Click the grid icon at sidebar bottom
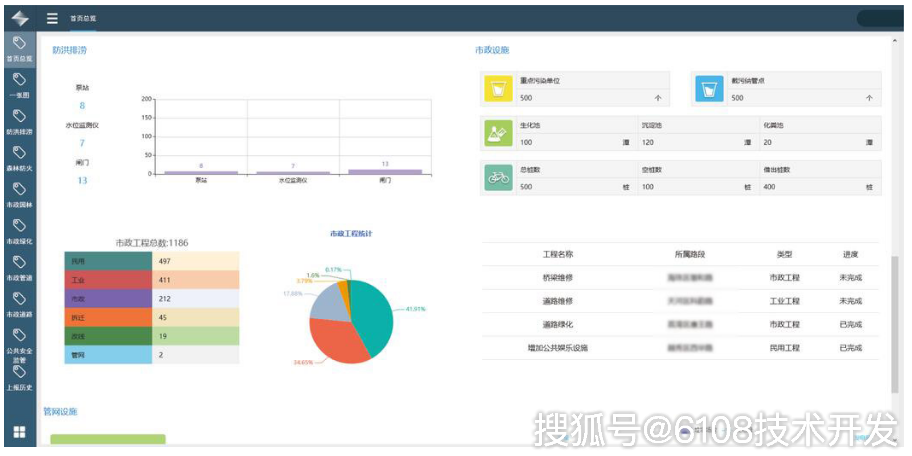912x456 pixels. coord(20,432)
